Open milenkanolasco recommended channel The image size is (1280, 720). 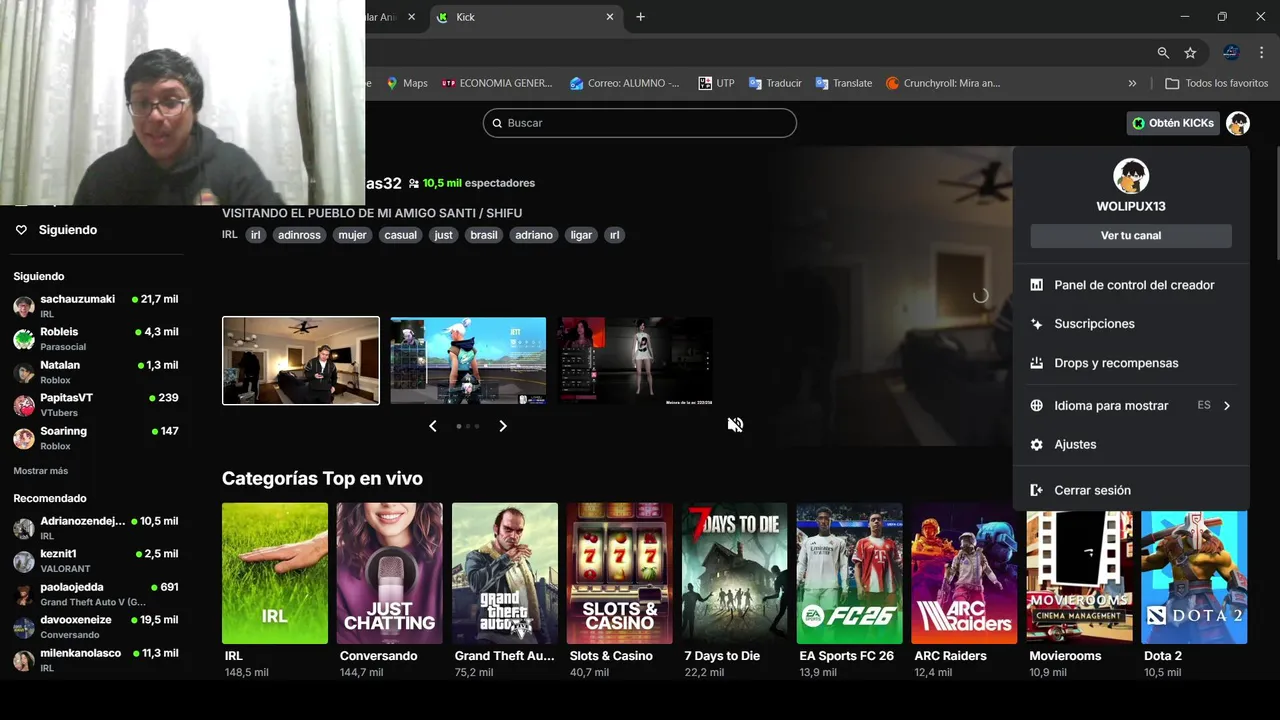96,660
